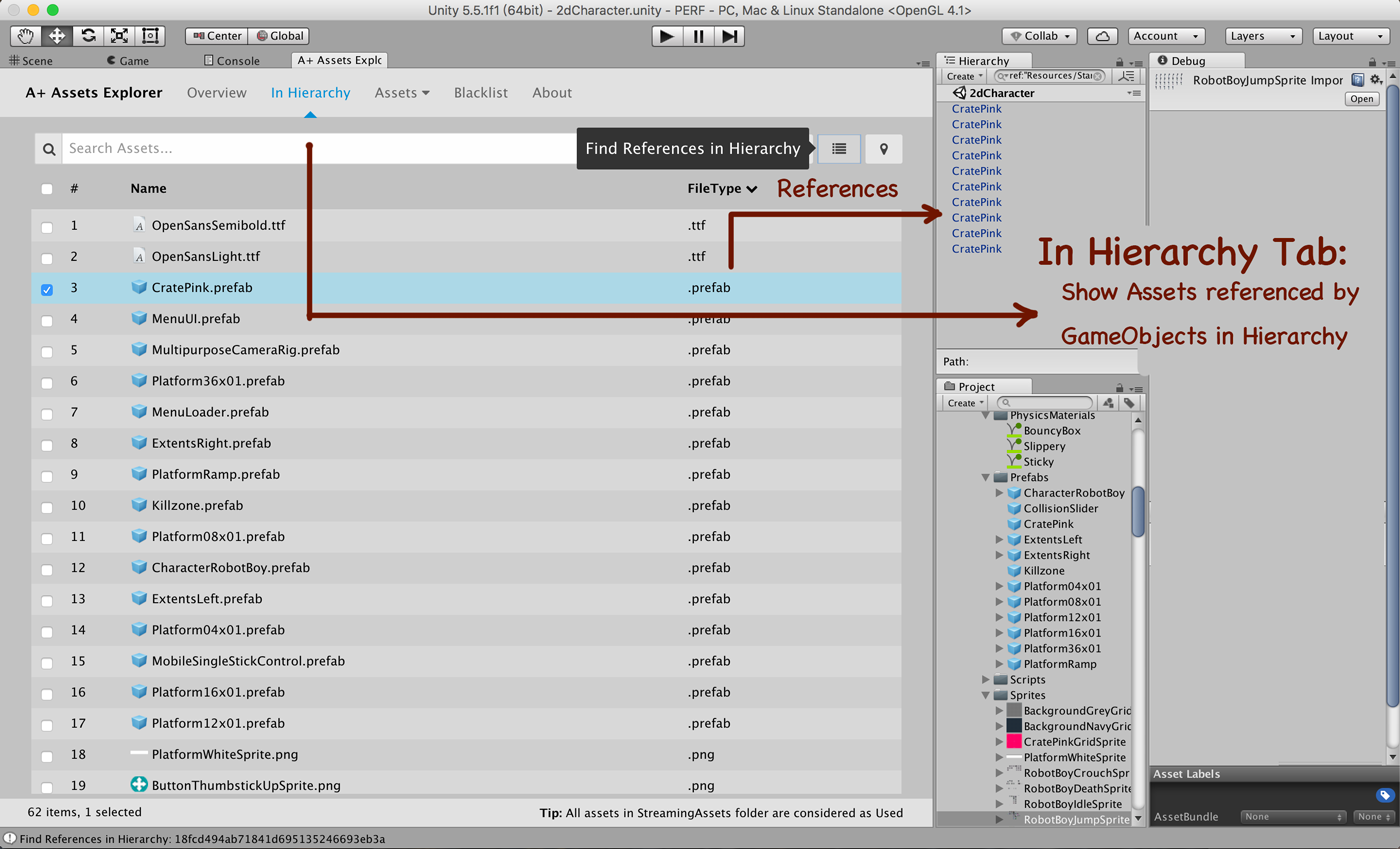Clear the Hierarchy search field

click(x=1098, y=76)
